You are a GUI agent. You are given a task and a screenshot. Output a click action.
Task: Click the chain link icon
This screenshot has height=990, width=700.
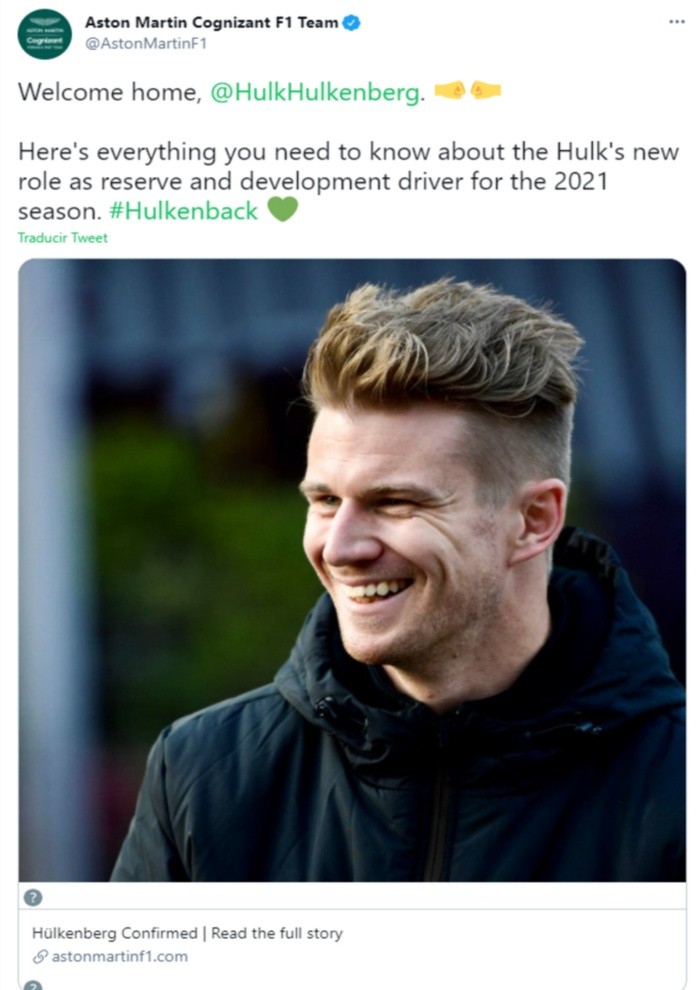[x=40, y=957]
